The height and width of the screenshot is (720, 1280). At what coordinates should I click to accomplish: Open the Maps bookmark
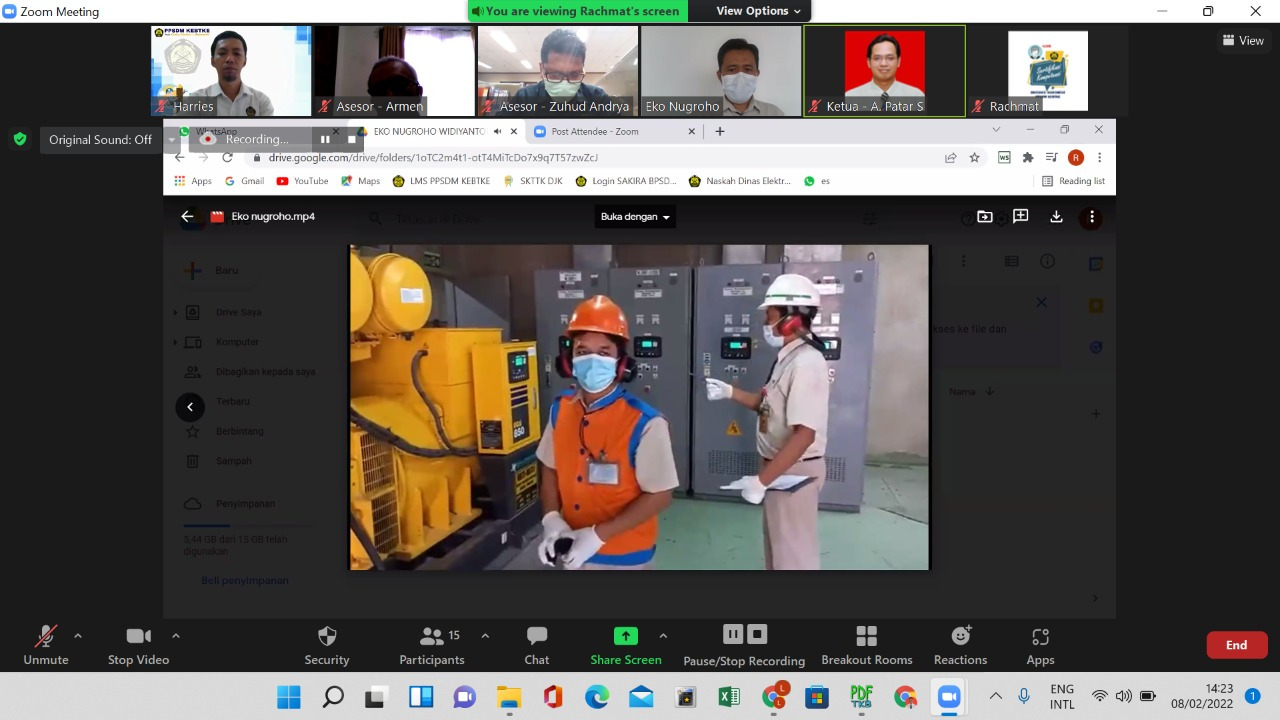[x=360, y=181]
